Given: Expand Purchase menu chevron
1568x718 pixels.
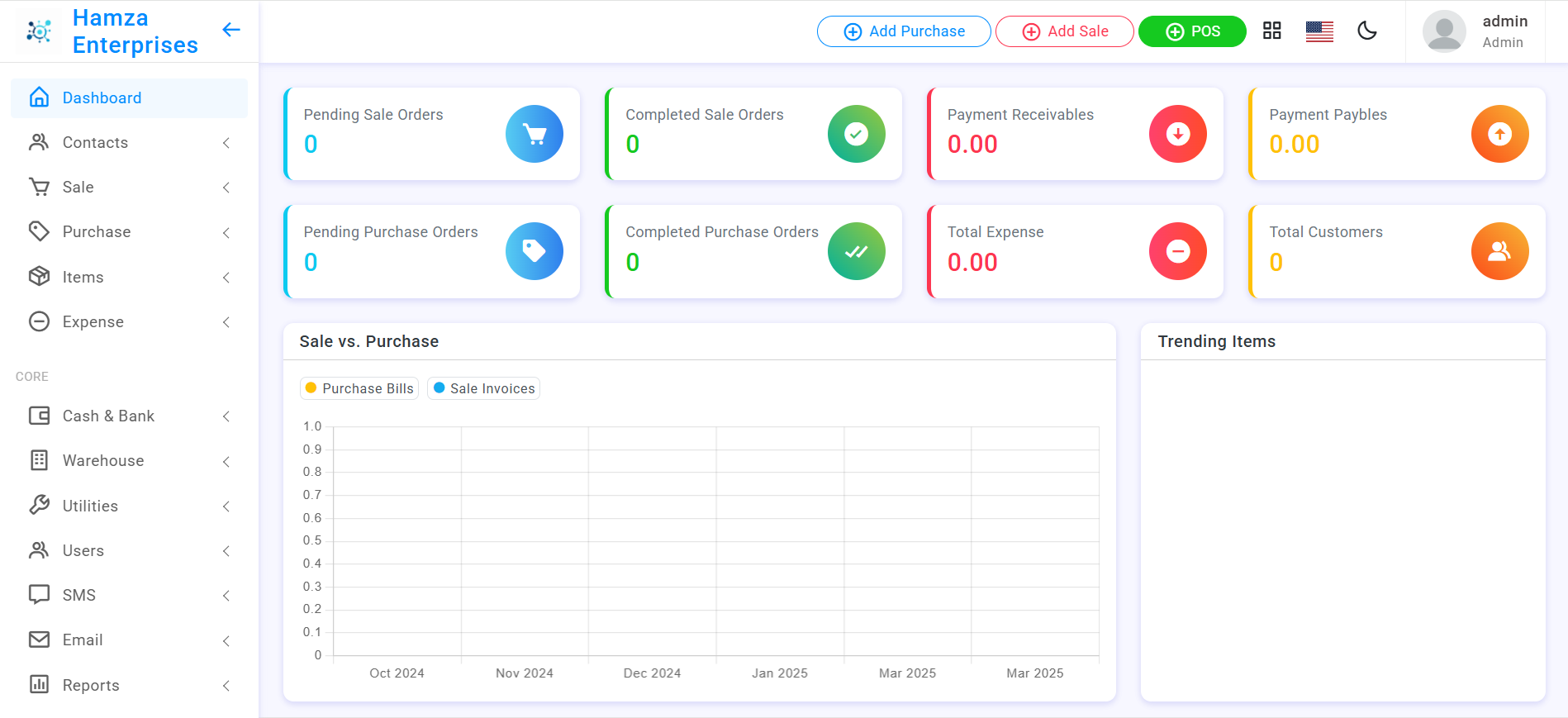Looking at the screenshot, I should coord(226,232).
